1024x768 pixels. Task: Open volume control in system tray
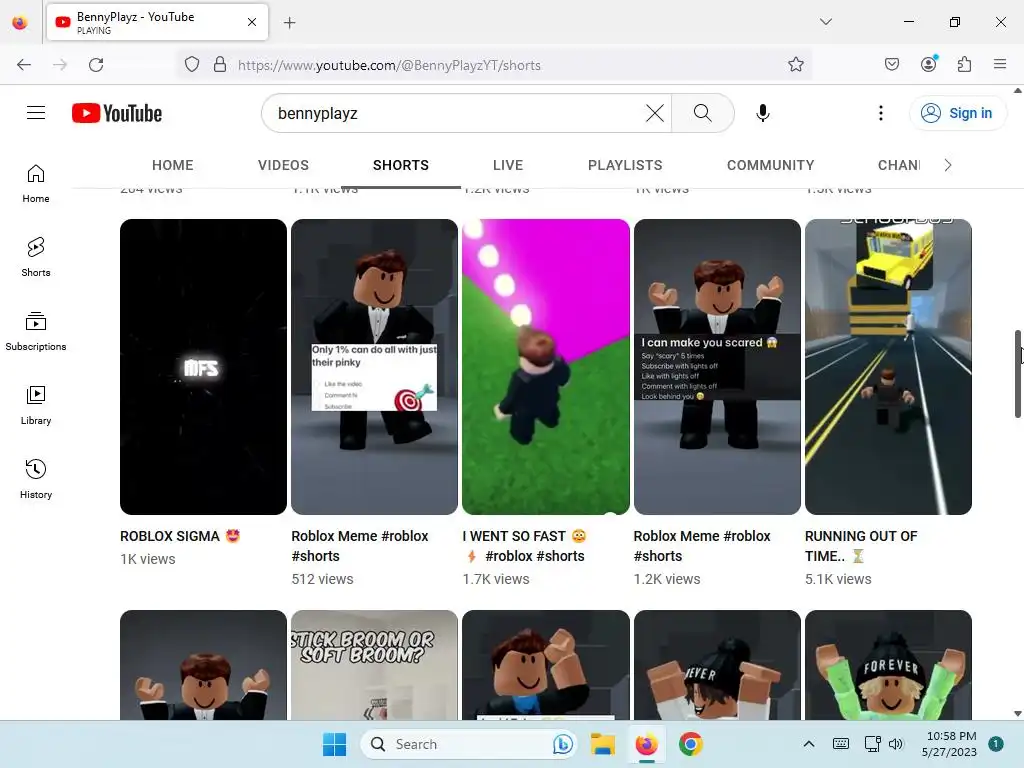[x=896, y=744]
